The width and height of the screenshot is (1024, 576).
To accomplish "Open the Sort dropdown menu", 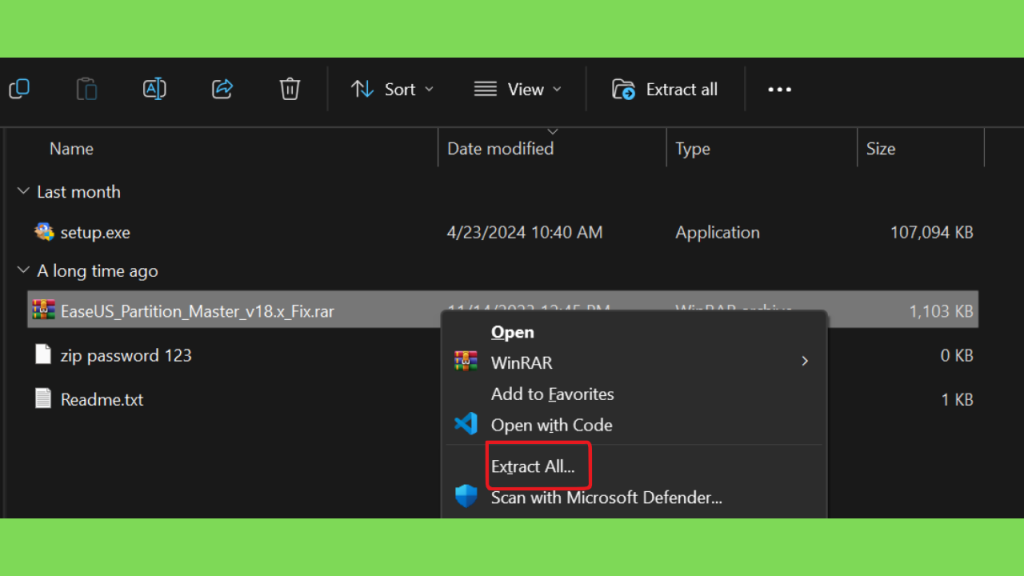I will [392, 89].
